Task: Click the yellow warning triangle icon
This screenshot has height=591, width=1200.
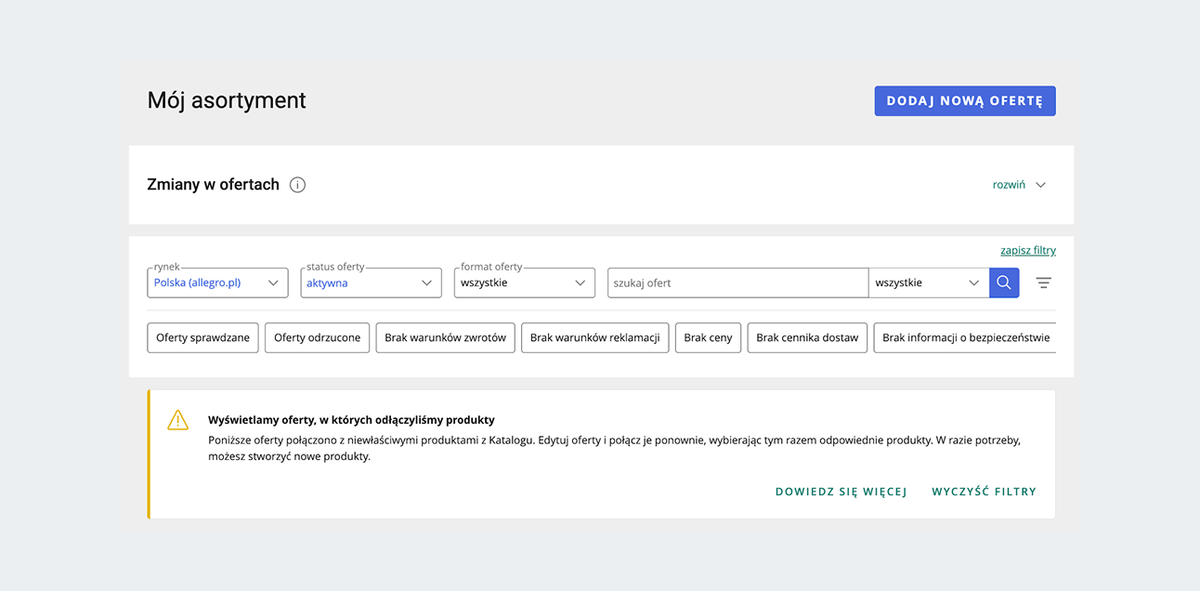Action: pos(178,420)
